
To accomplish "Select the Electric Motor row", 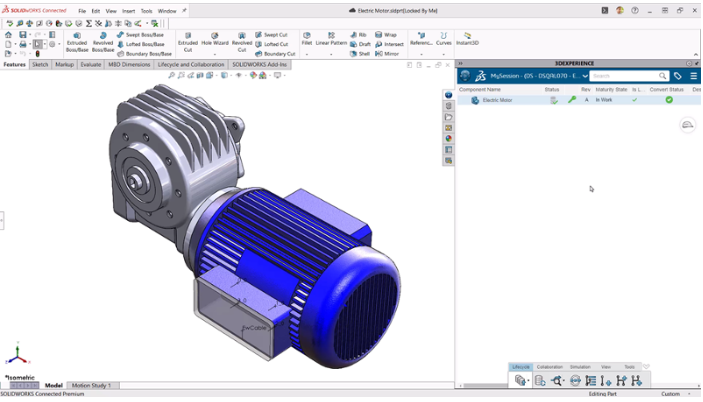I will pos(579,100).
